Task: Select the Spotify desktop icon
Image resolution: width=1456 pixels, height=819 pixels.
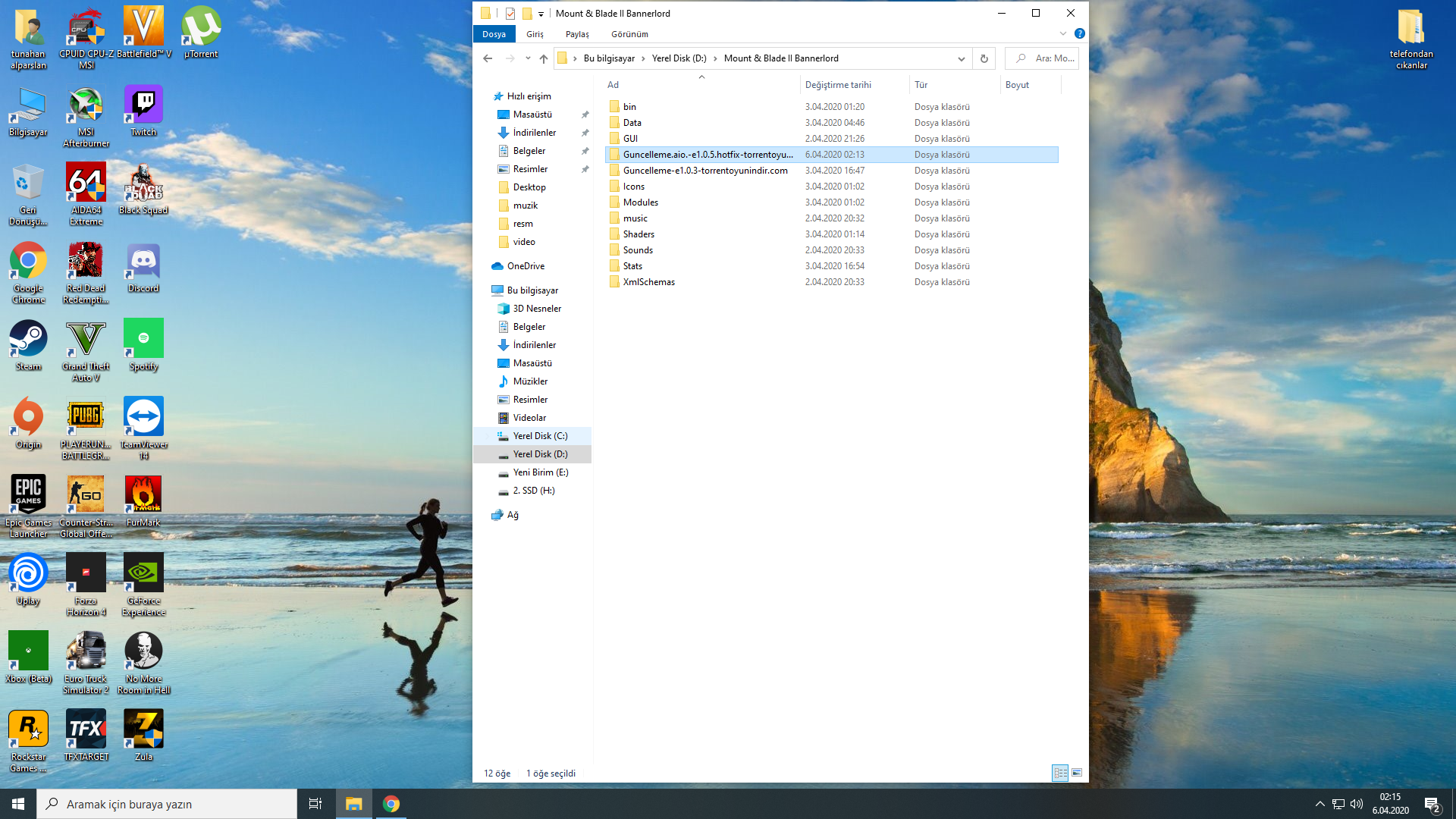Action: click(x=143, y=344)
